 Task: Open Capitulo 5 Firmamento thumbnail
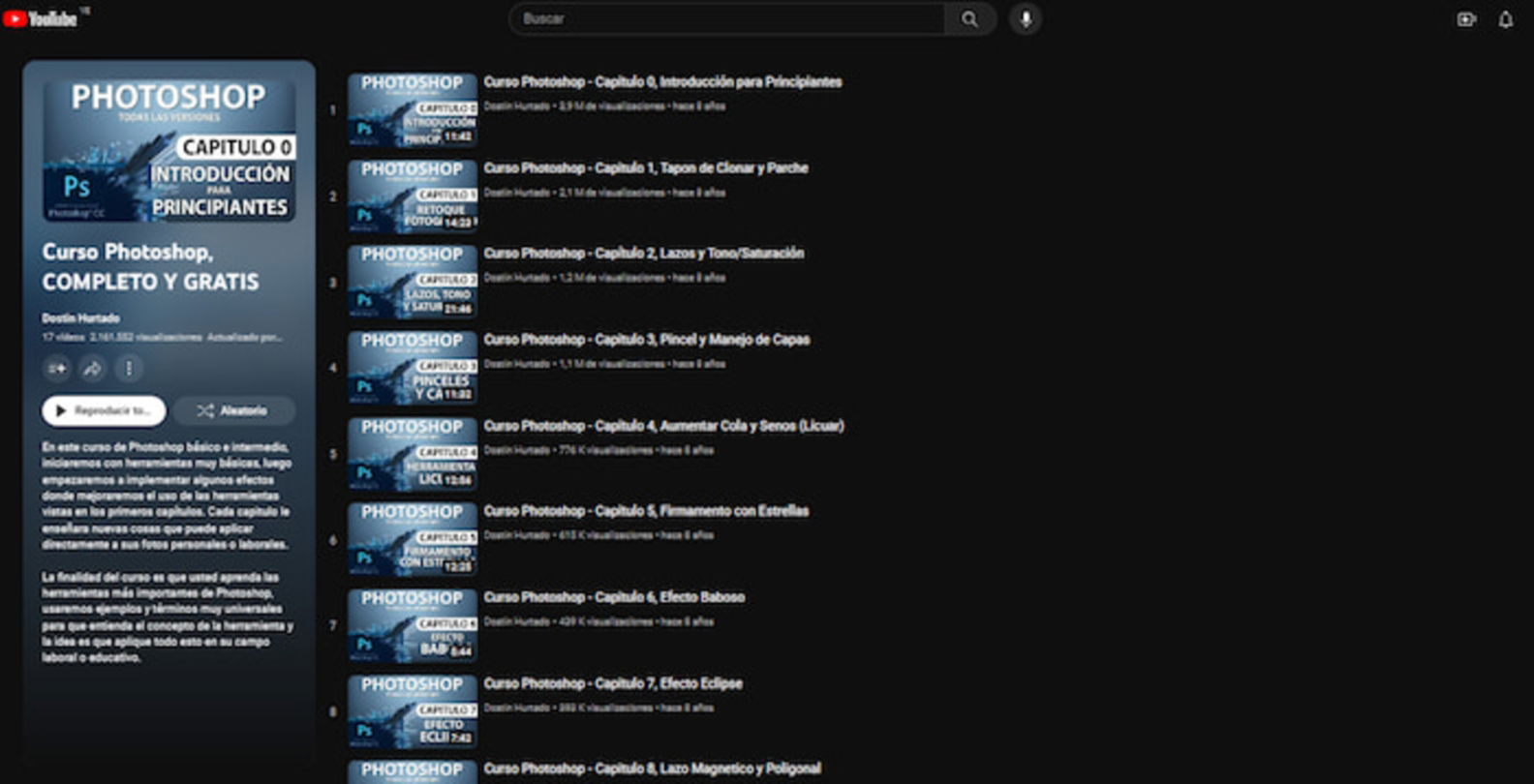pos(413,539)
